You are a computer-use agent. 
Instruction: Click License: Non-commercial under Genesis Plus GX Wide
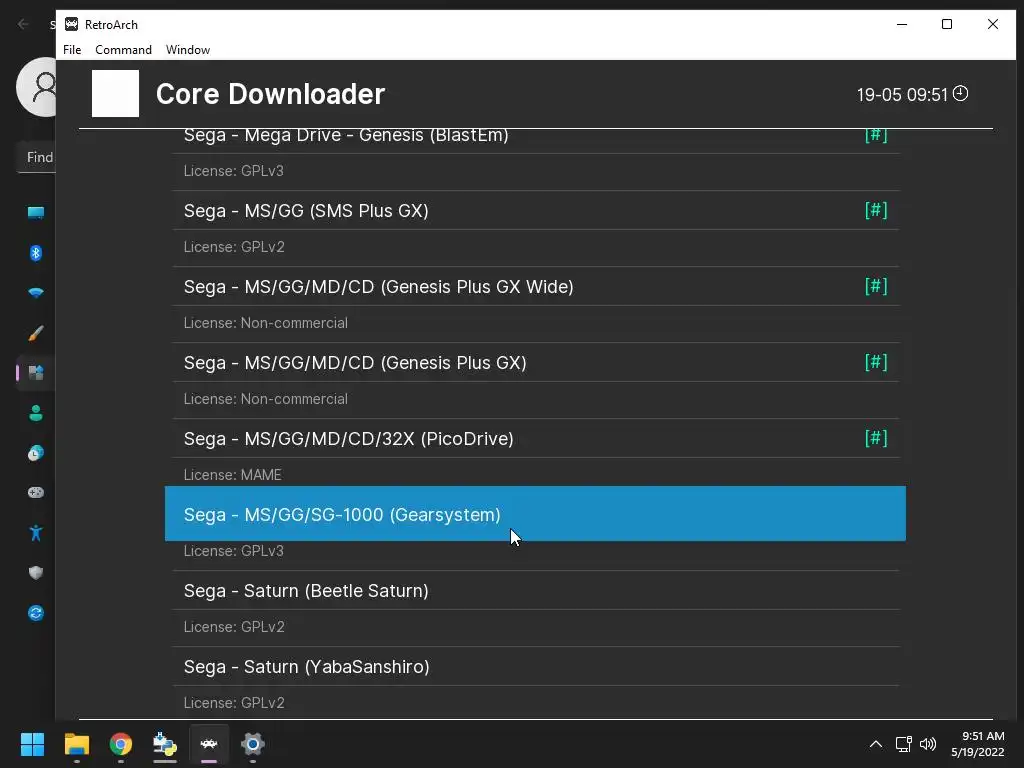click(266, 323)
